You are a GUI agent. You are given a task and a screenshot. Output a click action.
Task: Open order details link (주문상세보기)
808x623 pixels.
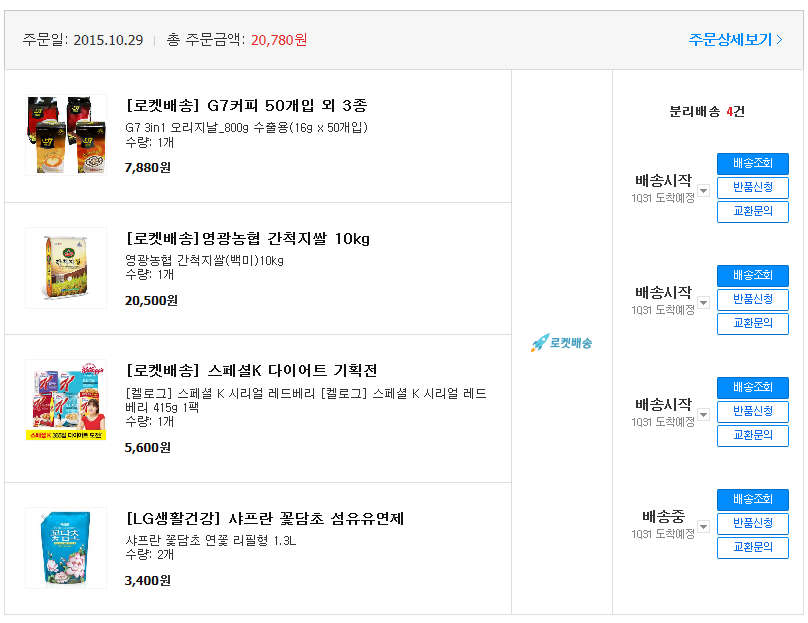[735, 40]
